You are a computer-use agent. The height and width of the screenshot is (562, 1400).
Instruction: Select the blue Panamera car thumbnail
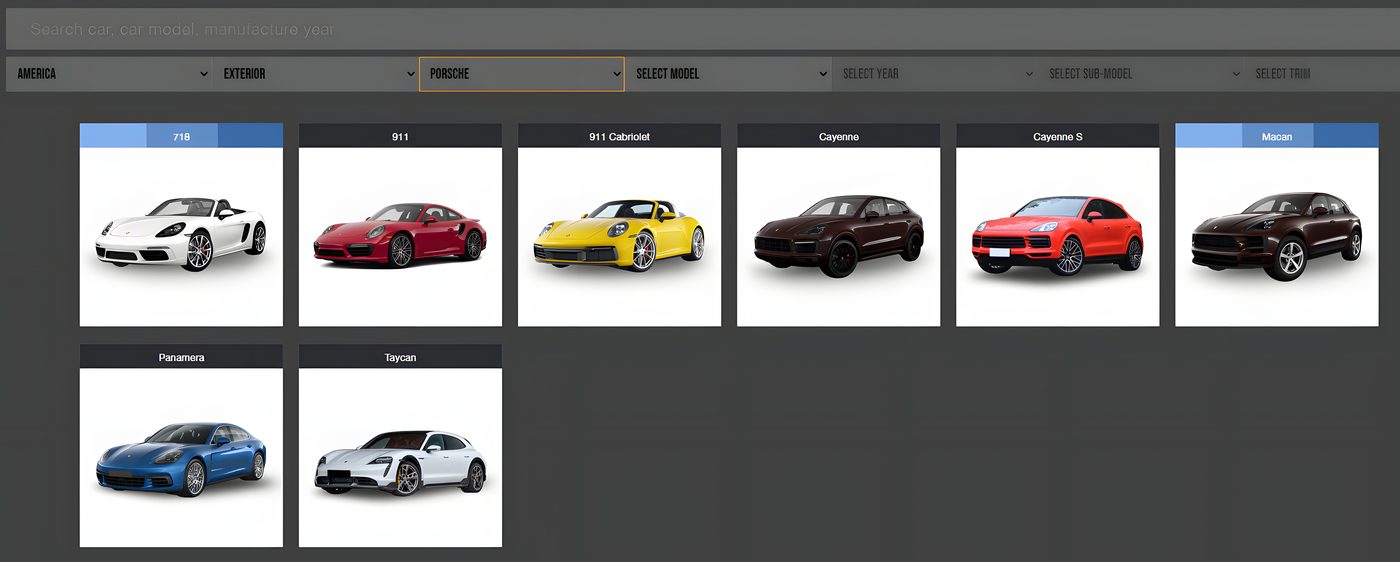coord(181,458)
